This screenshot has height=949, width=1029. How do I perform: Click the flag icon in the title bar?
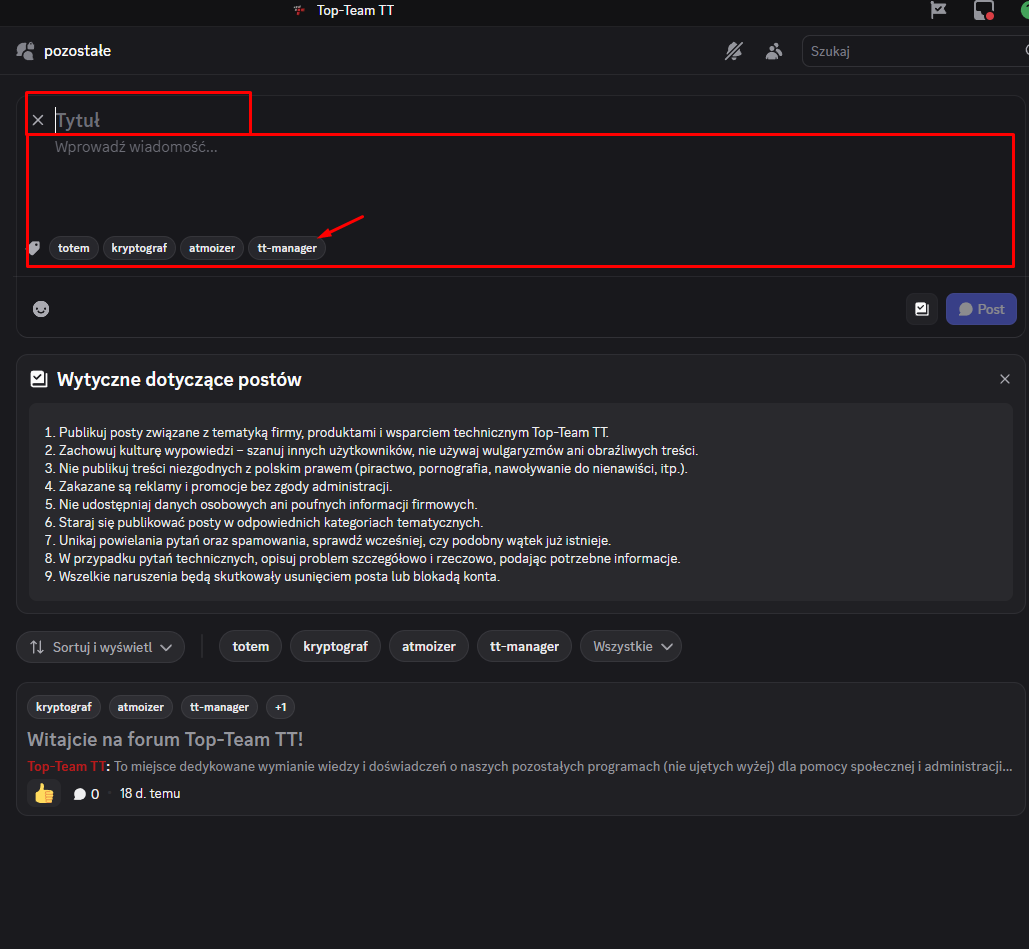tap(938, 11)
